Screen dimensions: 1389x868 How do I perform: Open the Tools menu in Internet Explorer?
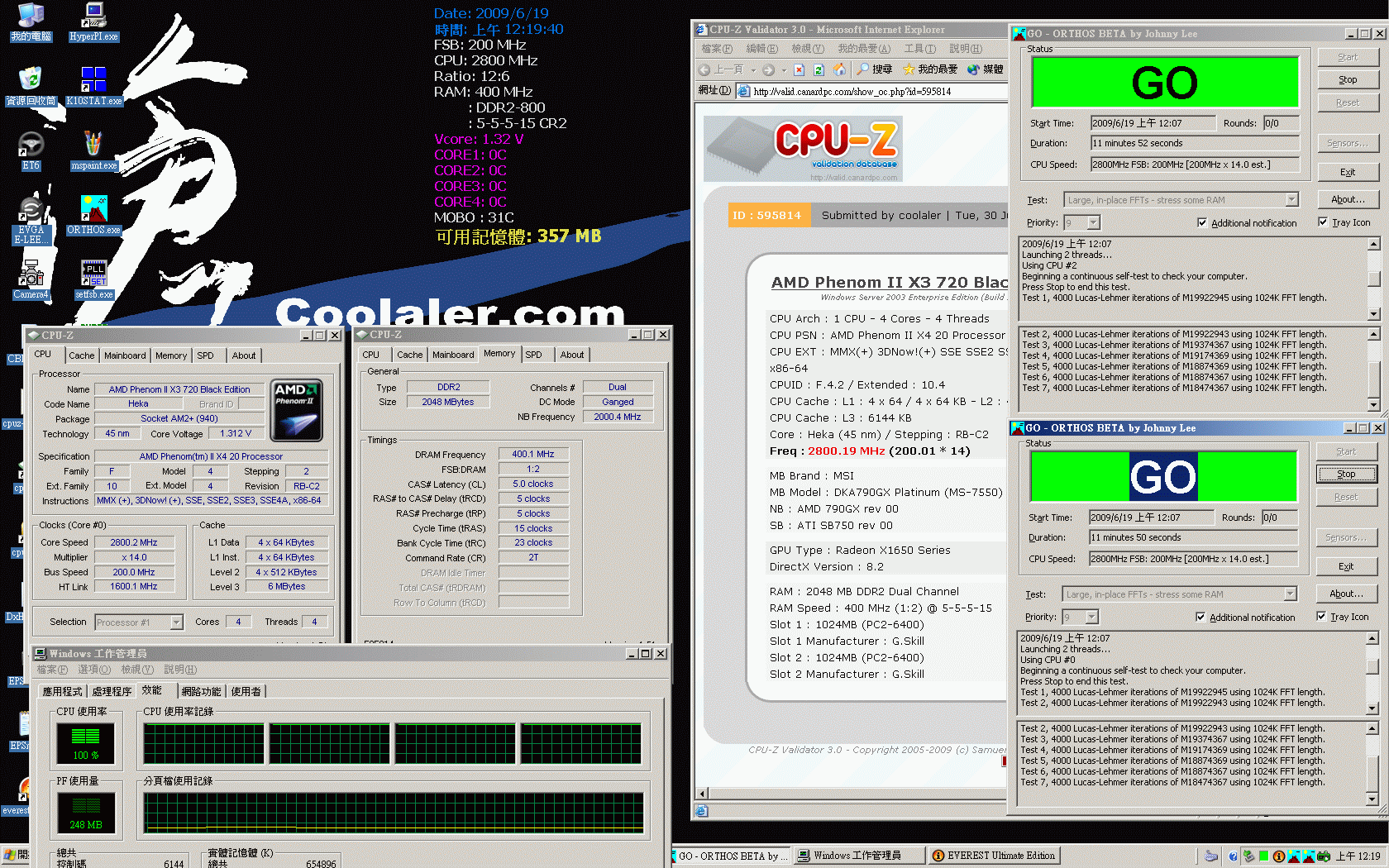(919, 49)
